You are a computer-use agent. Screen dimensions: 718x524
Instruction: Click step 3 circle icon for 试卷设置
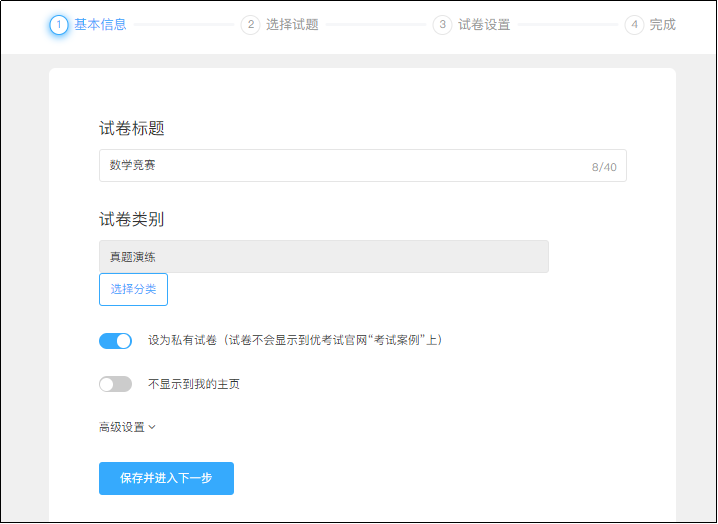pyautogui.click(x=442, y=25)
